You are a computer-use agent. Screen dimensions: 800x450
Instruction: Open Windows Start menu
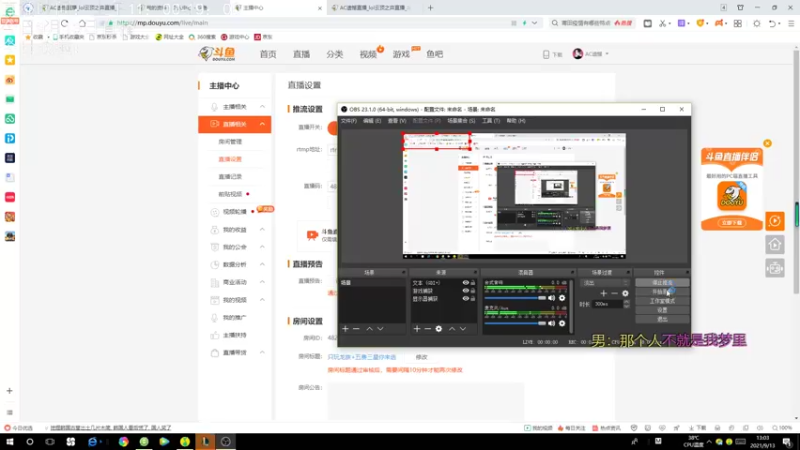click(x=10, y=441)
